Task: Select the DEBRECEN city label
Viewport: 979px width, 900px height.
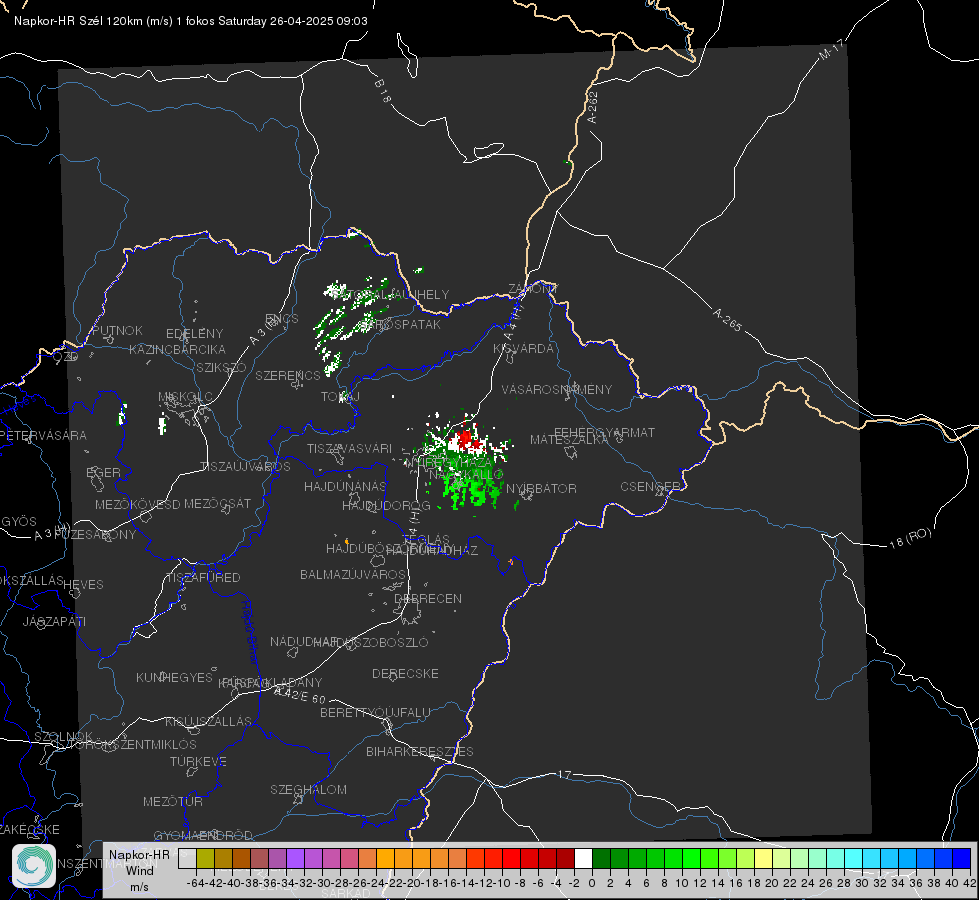Action: 428,598
